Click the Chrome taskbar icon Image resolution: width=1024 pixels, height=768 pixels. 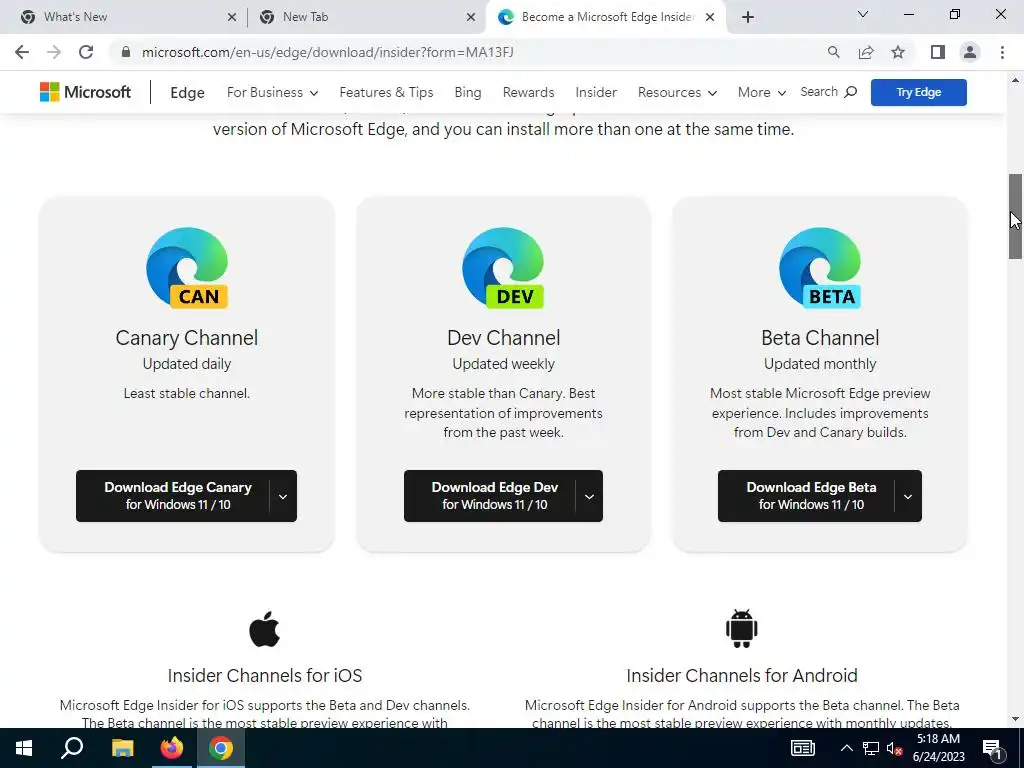tap(221, 748)
